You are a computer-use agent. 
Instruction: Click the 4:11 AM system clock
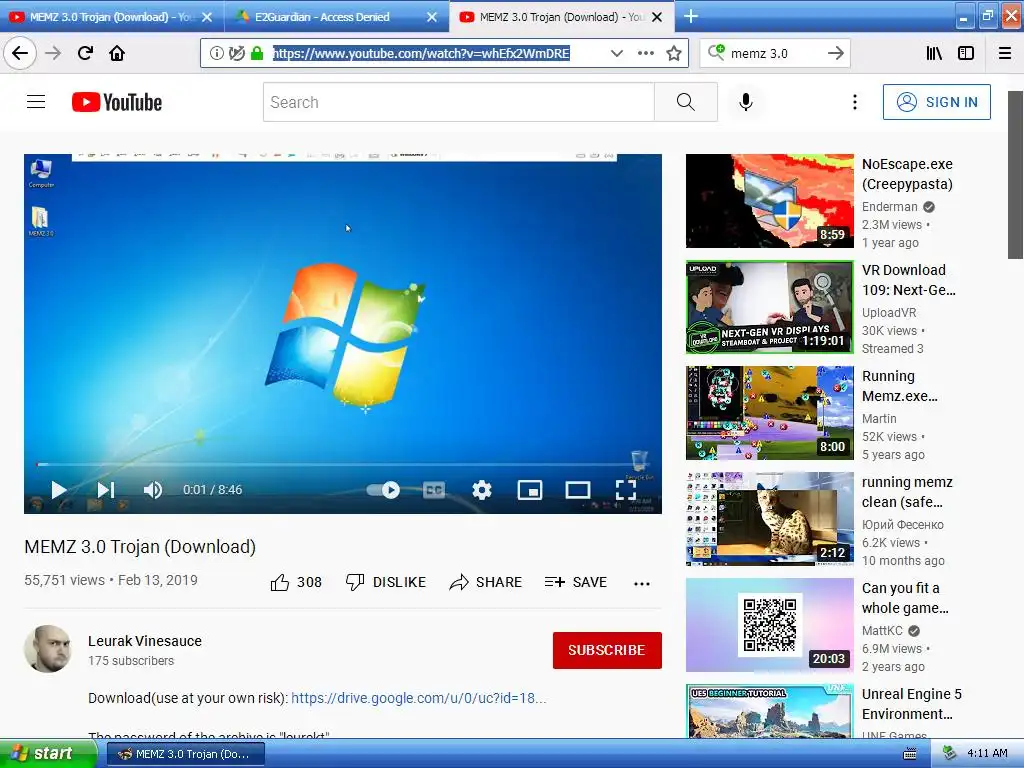tap(987, 753)
